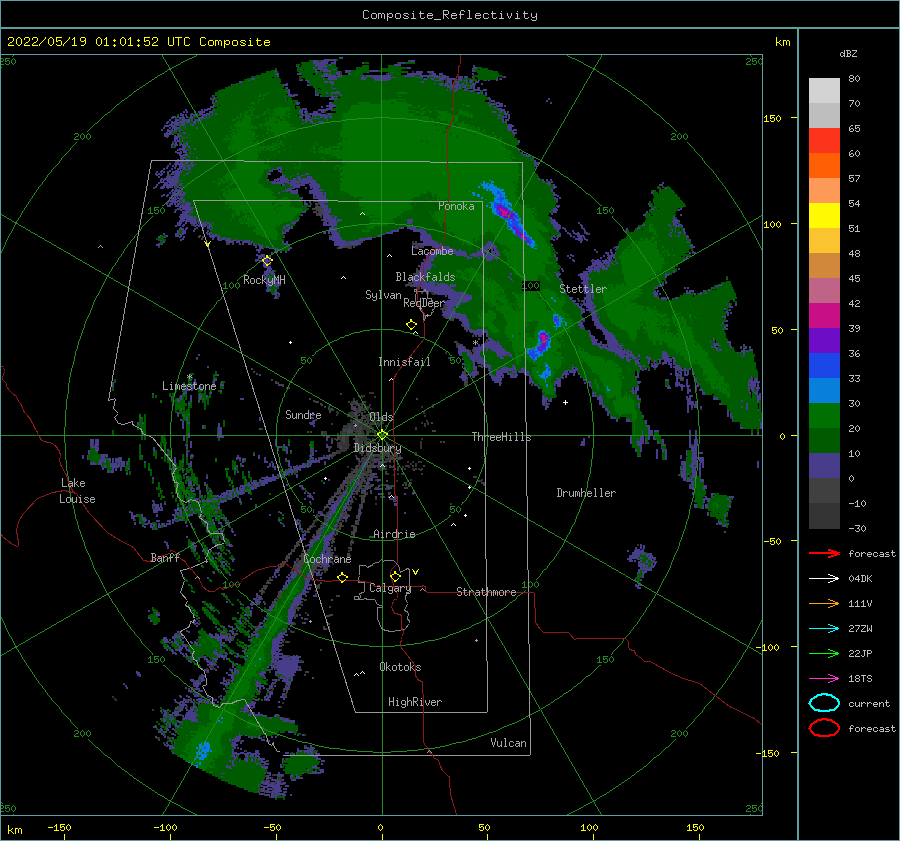Screen dimensions: 900x841
Task: Click the Ponoka map label
Action: pos(456,206)
